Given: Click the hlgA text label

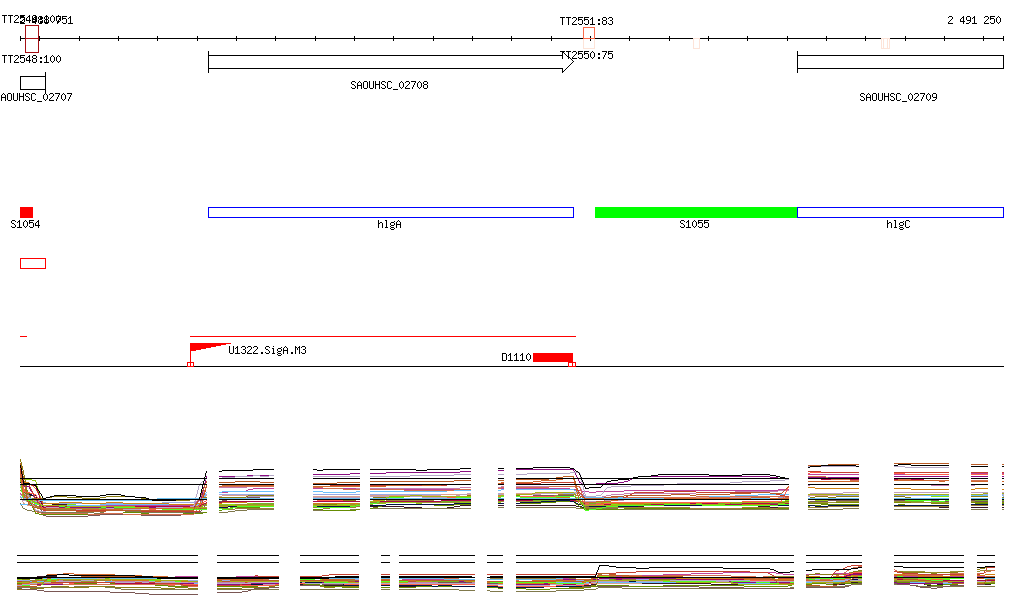Looking at the screenshot, I should click(x=389, y=225).
